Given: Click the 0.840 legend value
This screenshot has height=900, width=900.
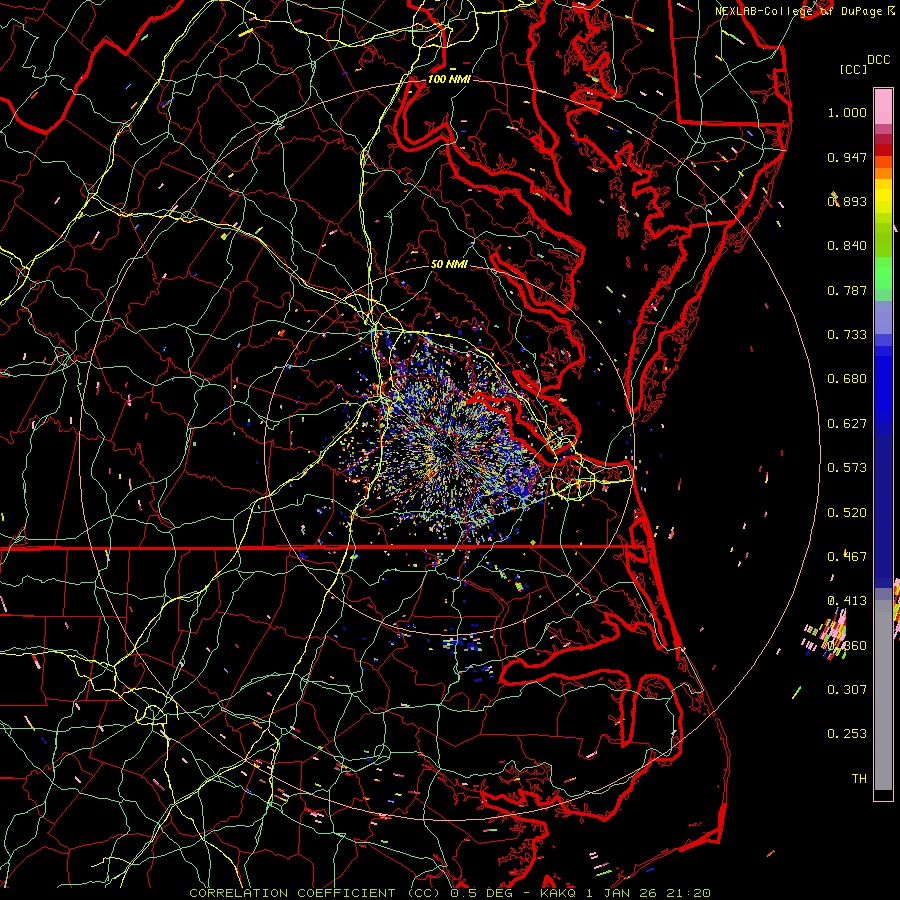Looking at the screenshot, I should [x=847, y=246].
